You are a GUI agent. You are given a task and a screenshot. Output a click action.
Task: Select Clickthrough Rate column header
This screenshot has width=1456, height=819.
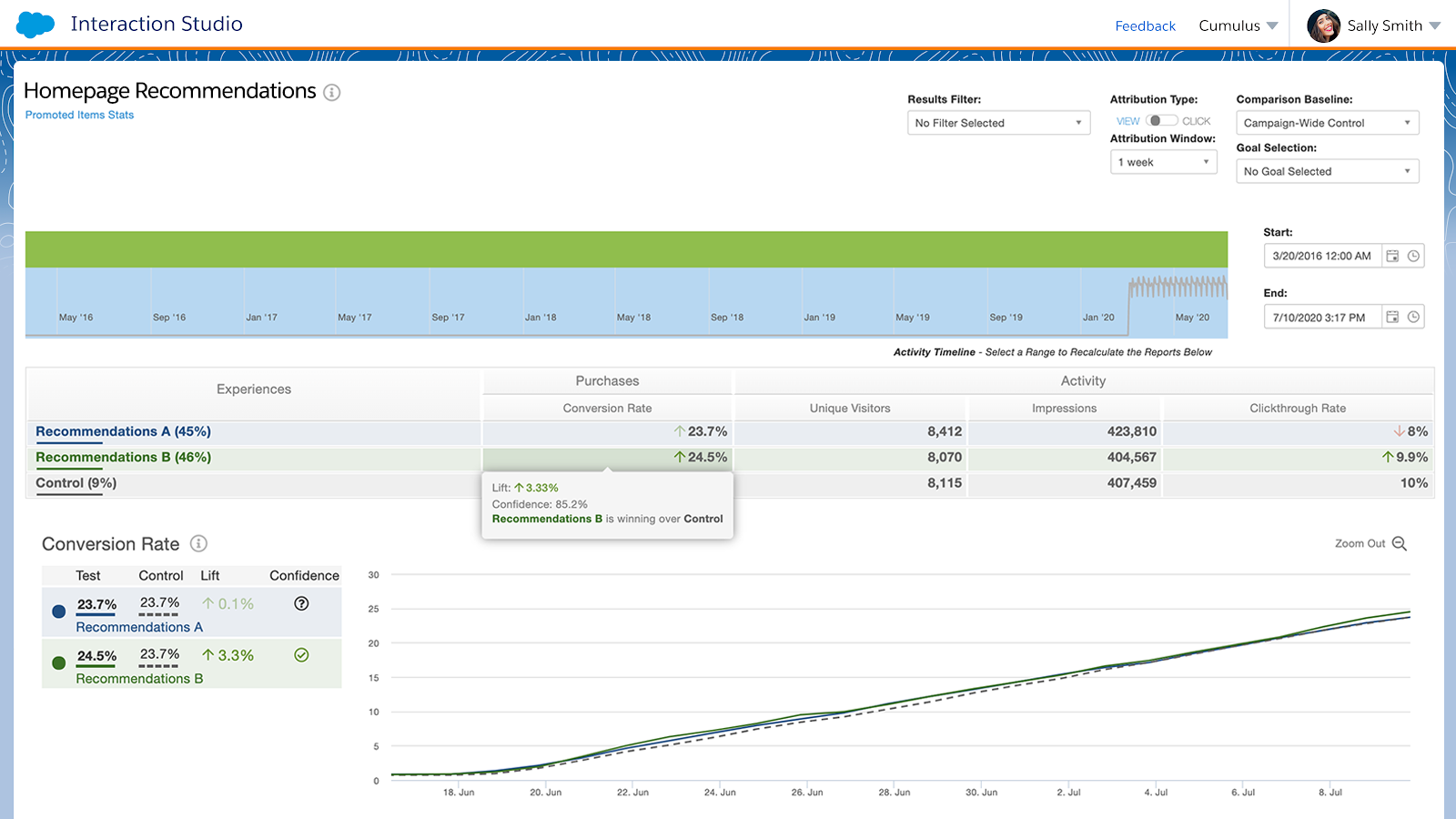coord(1298,408)
